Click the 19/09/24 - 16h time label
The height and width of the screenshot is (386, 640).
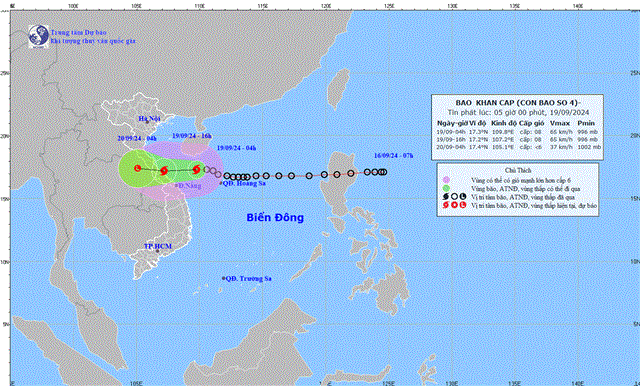point(191,135)
